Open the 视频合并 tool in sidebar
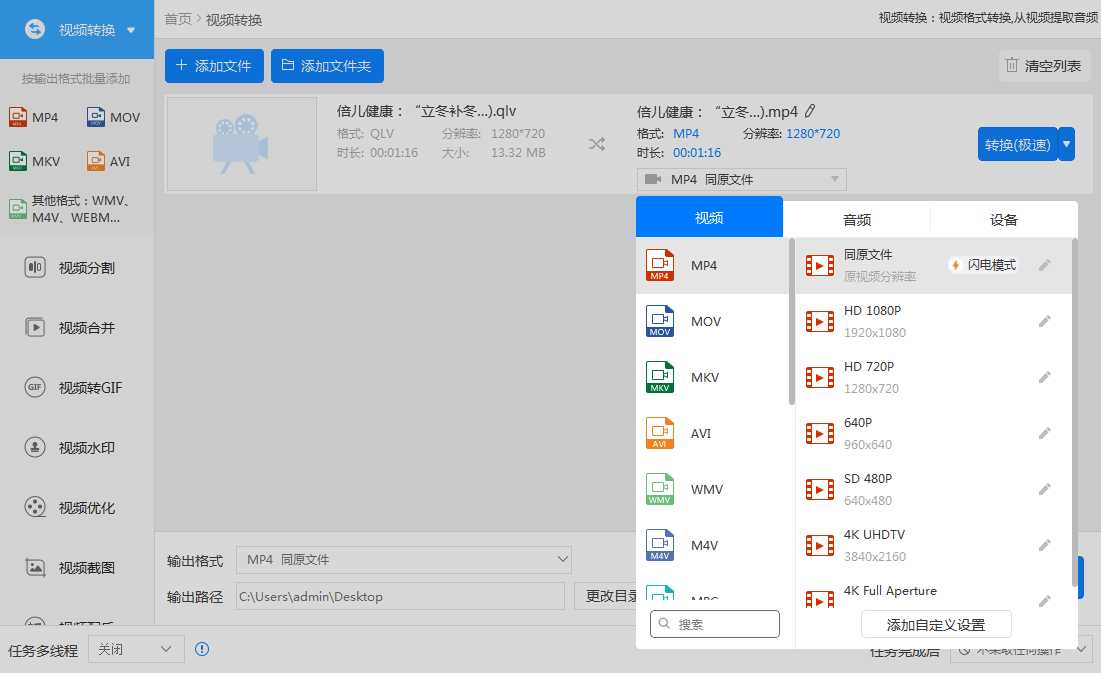 tap(77, 328)
